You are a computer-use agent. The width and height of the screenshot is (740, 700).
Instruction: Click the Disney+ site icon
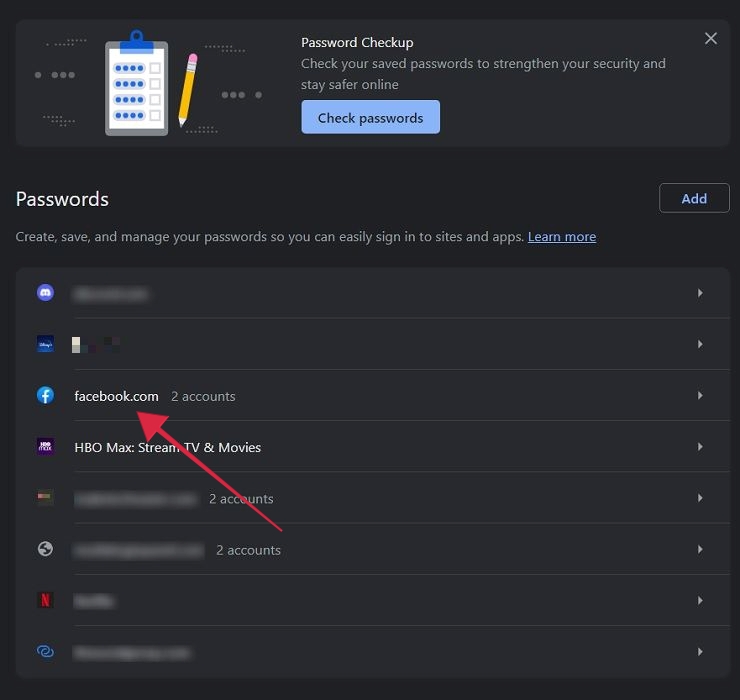45,344
